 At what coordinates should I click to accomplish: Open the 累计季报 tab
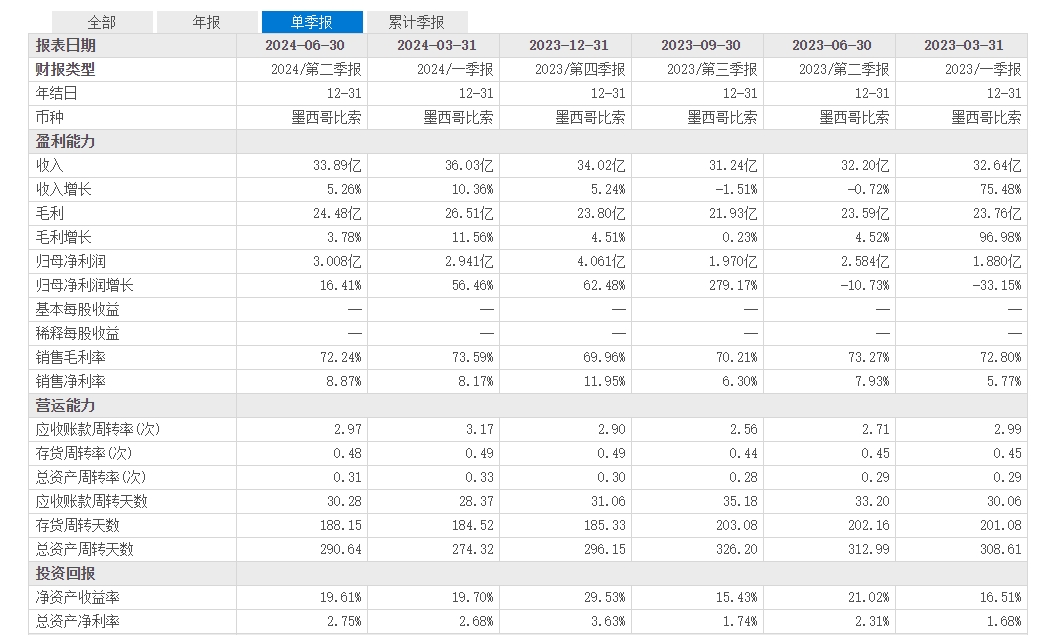417,22
